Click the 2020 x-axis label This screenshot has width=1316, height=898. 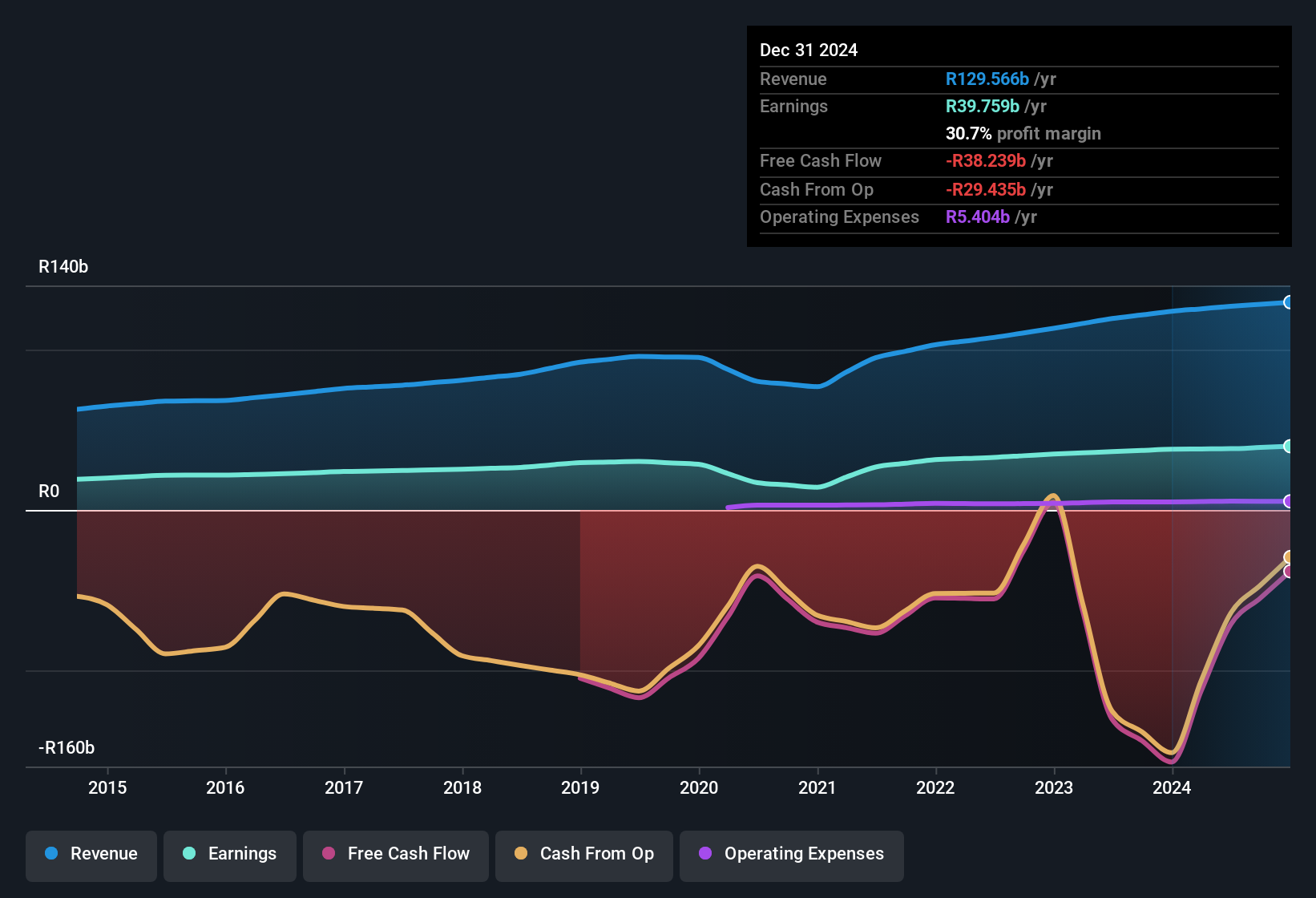[699, 787]
